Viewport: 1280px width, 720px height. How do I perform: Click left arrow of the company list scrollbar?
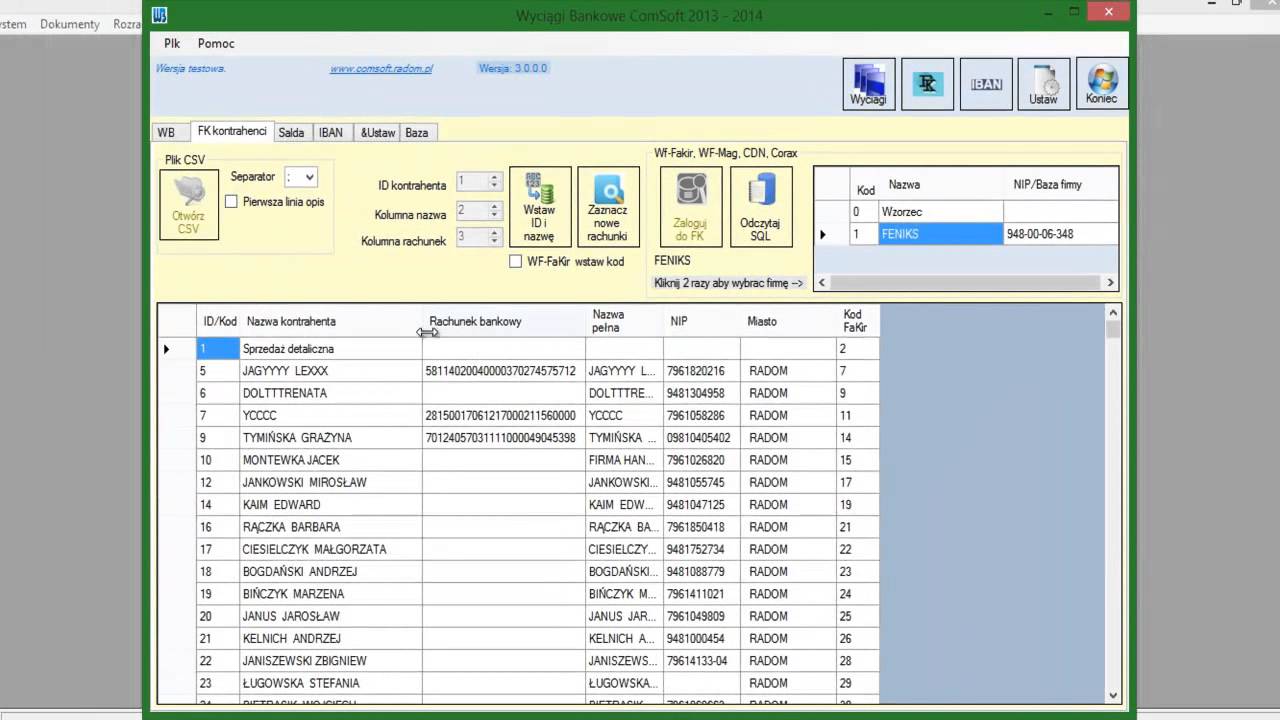click(822, 283)
